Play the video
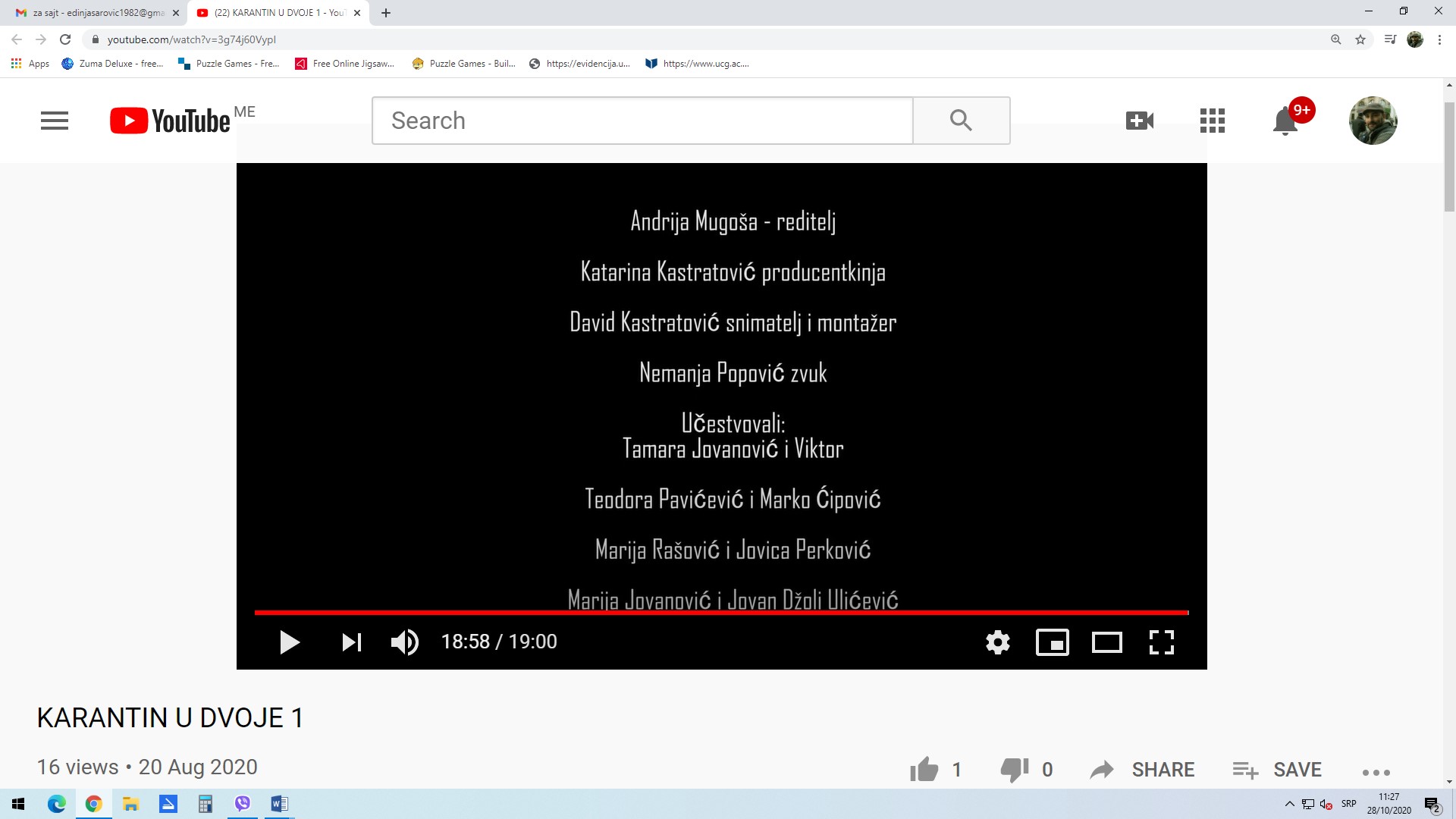 [x=289, y=642]
